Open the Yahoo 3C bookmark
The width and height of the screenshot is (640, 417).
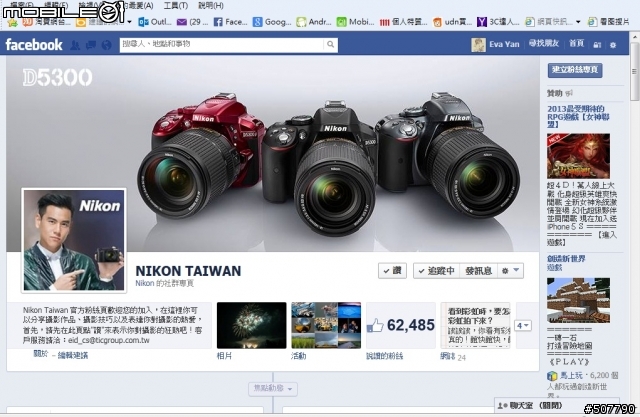pyautogui.click(x=498, y=22)
